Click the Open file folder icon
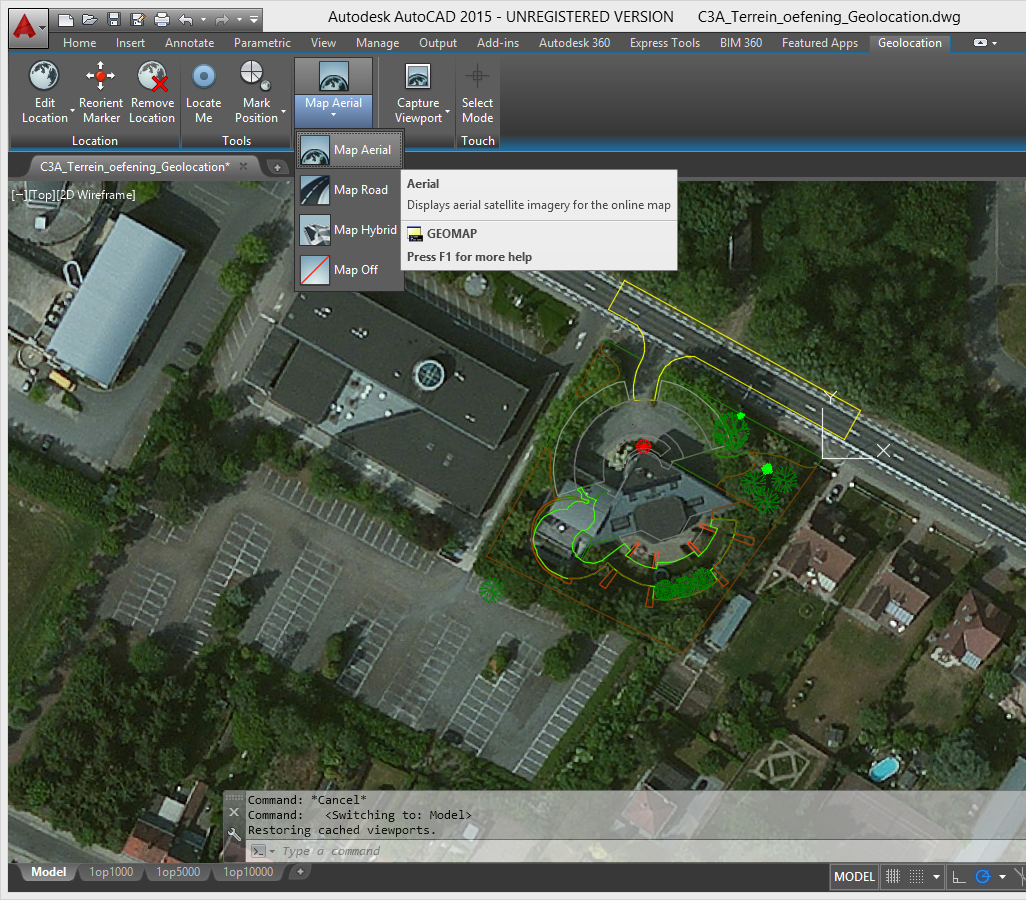This screenshot has width=1026, height=900. coord(90,20)
